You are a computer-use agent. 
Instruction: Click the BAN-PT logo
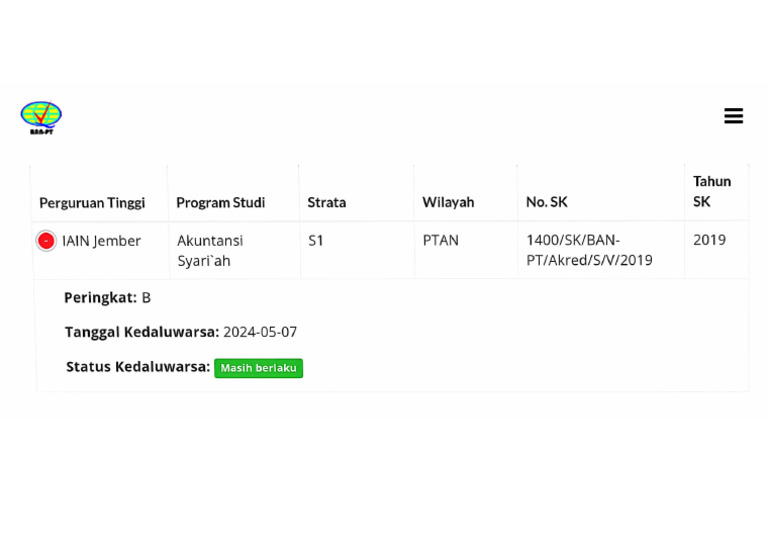pos(41,117)
